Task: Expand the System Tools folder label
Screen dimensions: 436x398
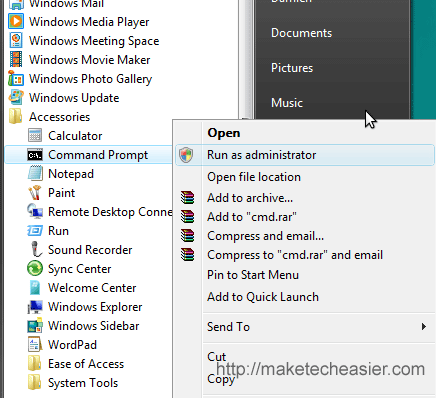Action: 83,383
